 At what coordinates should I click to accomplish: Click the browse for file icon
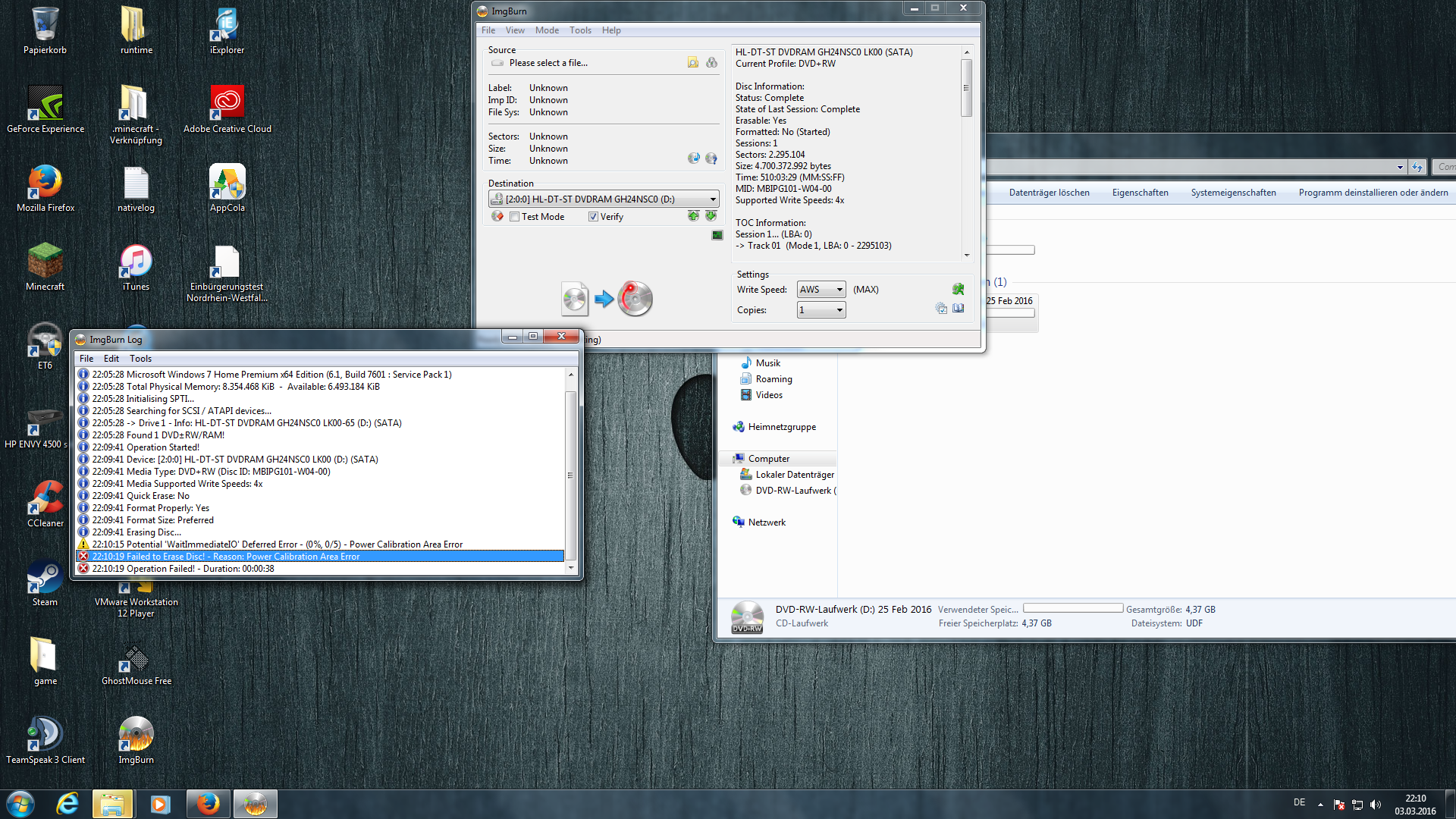pyautogui.click(x=692, y=63)
